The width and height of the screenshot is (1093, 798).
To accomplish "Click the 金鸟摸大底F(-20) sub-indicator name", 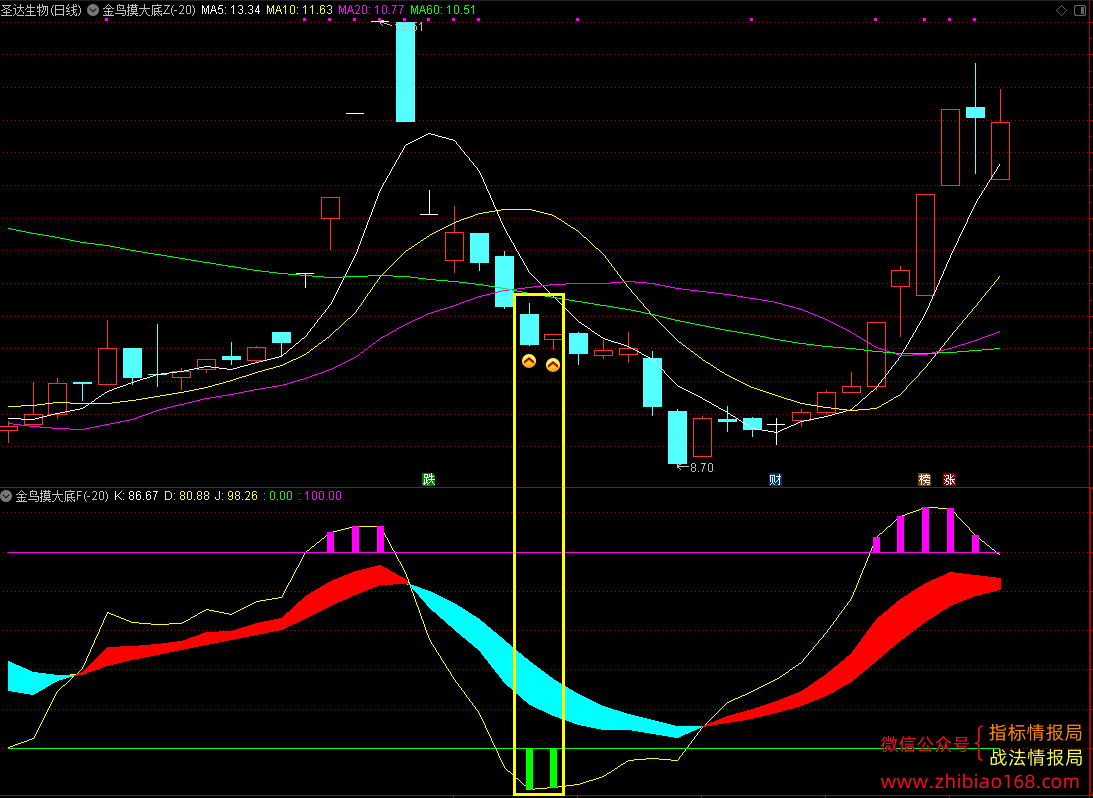I will click(62, 496).
